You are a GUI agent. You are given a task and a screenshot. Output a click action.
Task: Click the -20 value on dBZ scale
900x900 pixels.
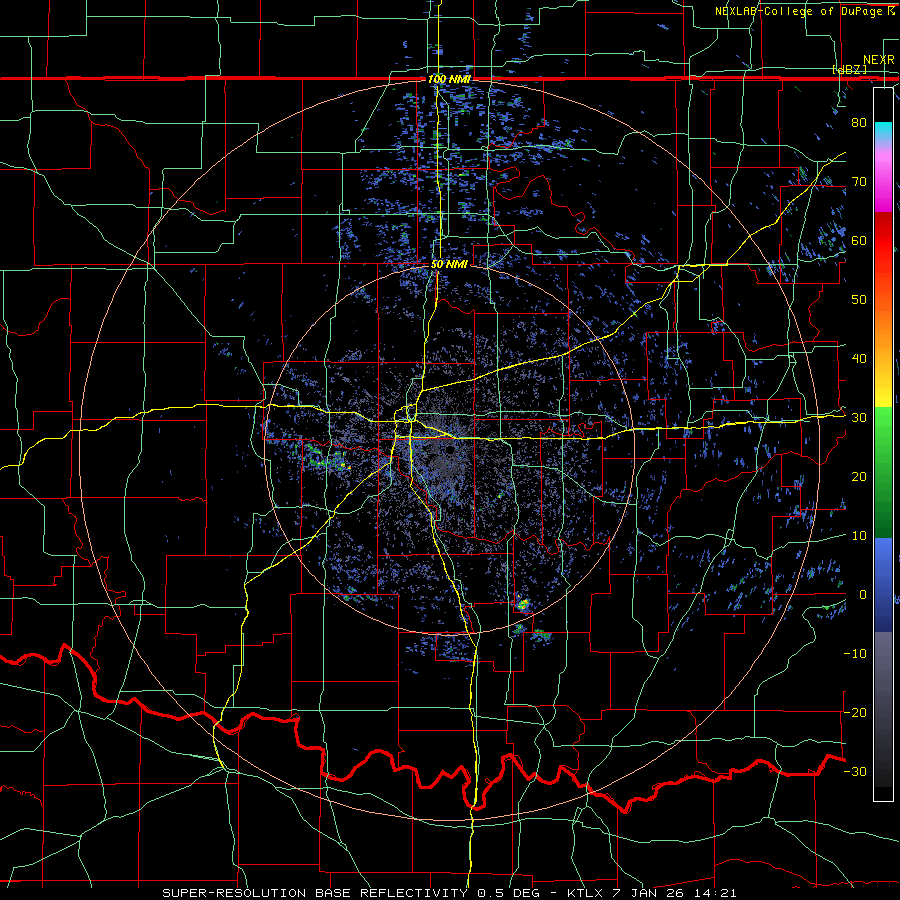pyautogui.click(x=855, y=712)
